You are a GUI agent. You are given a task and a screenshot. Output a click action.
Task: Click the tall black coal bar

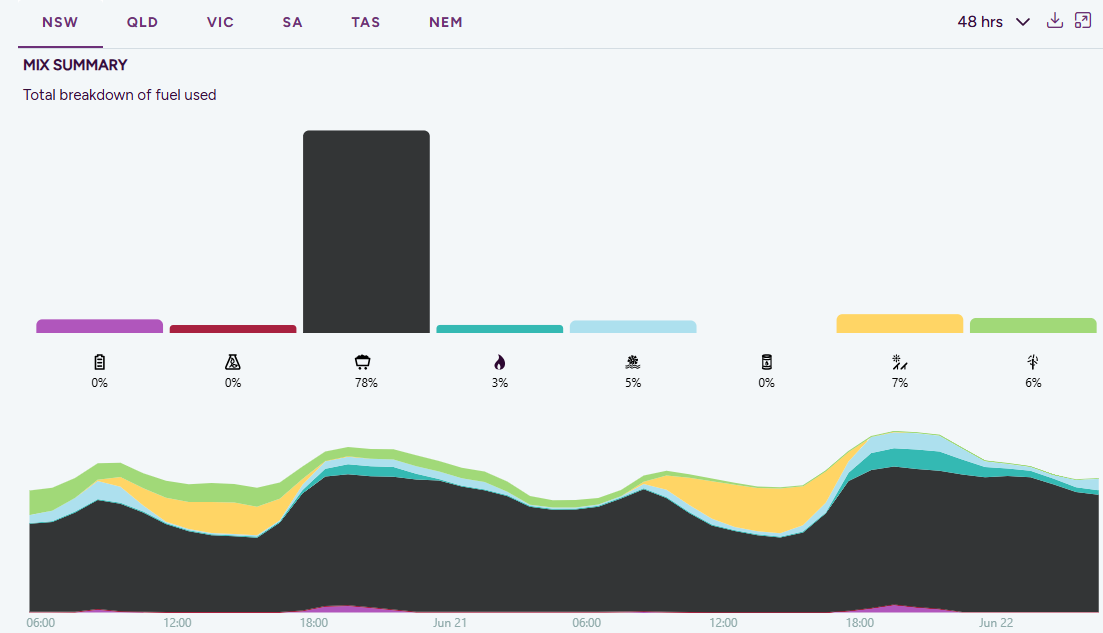click(366, 231)
